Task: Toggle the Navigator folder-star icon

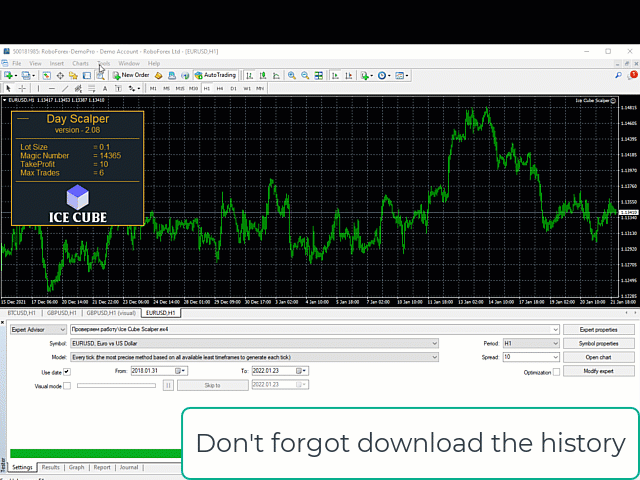Action: (x=73, y=76)
